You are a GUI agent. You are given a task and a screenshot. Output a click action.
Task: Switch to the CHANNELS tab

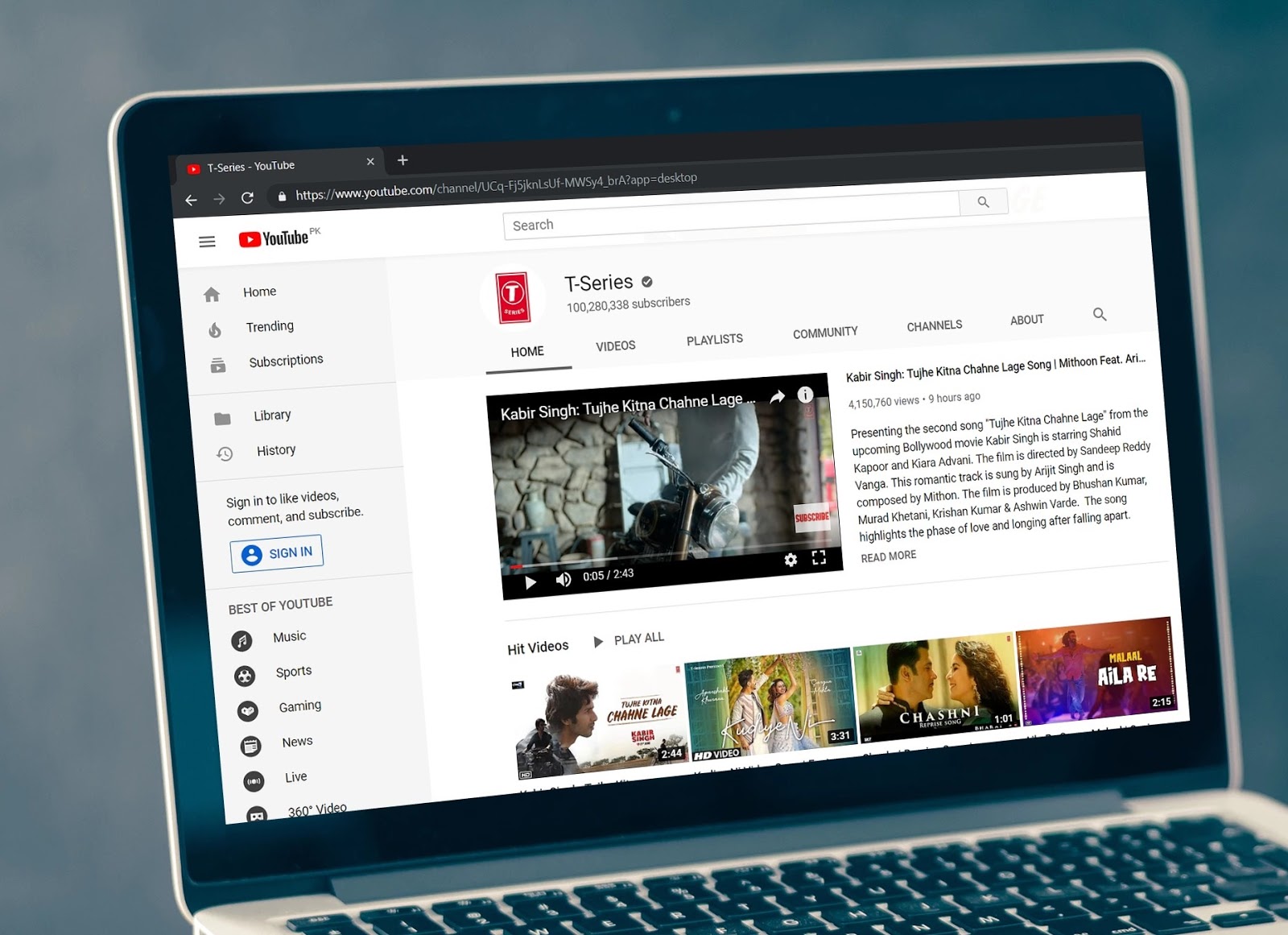935,326
